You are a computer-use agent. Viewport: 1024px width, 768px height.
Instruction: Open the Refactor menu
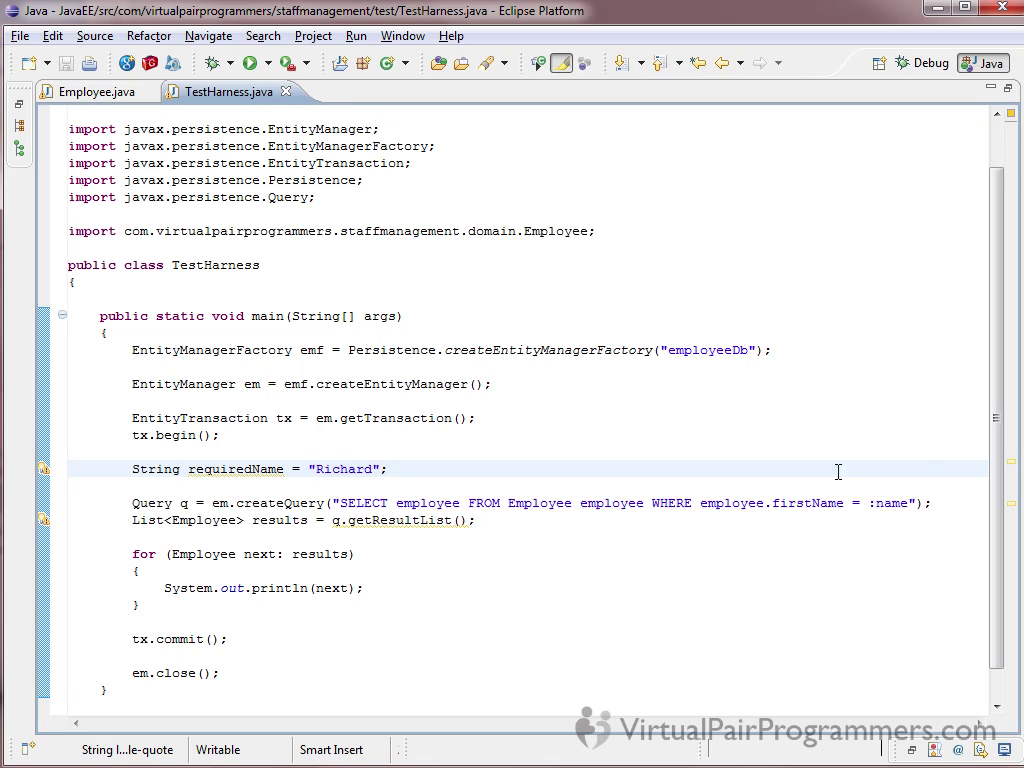149,36
